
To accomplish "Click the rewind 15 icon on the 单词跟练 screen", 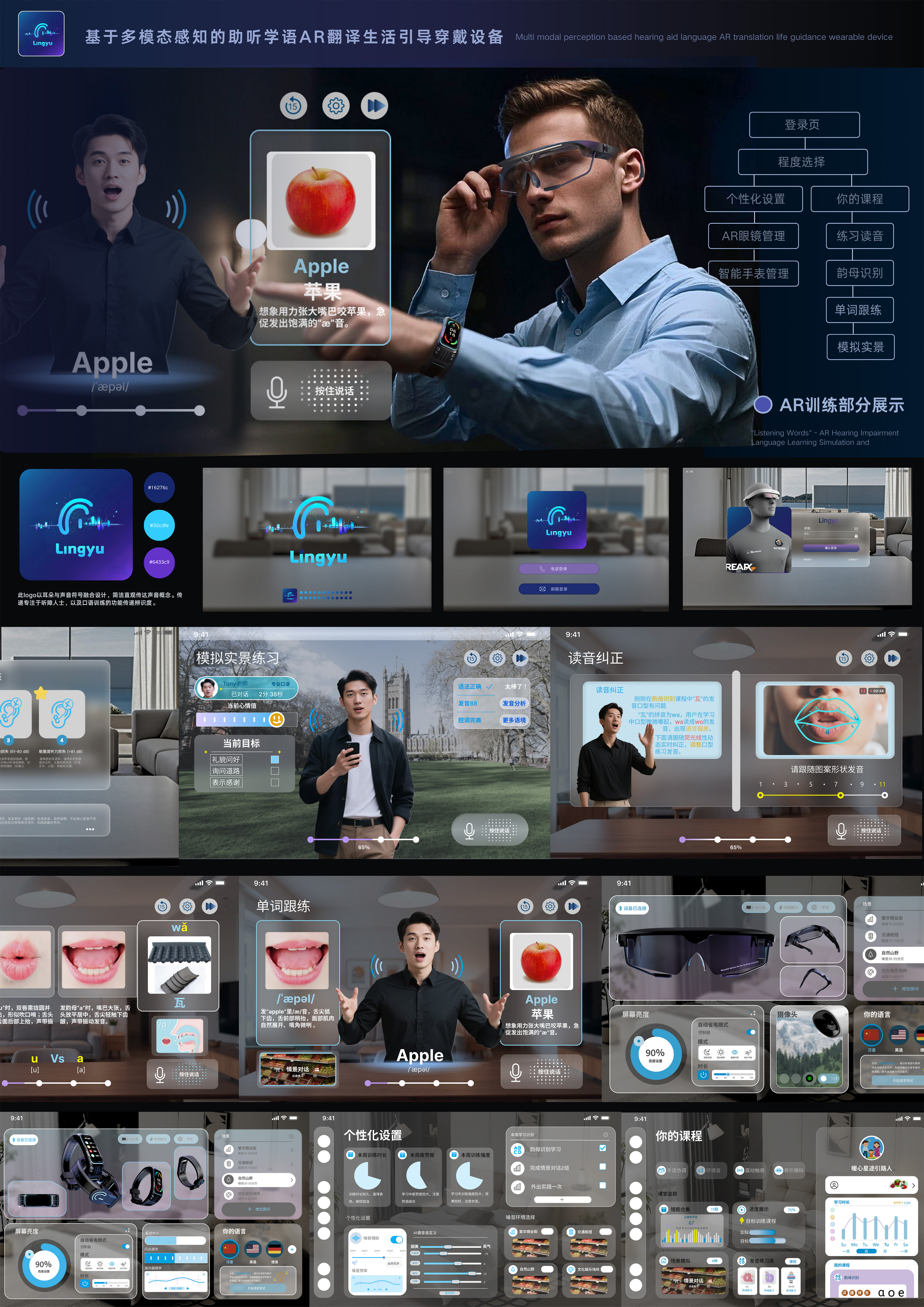I will [525, 906].
